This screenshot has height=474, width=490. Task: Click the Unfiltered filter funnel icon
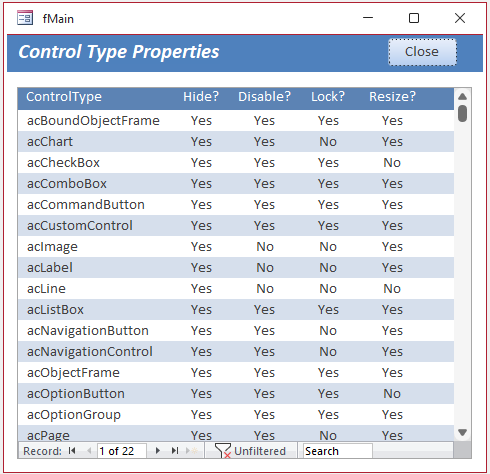click(x=223, y=451)
